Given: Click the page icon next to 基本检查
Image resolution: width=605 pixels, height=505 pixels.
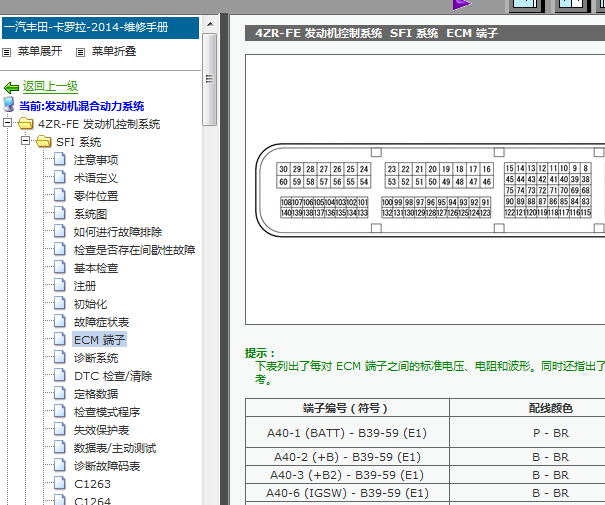Looking at the screenshot, I should coord(60,267).
